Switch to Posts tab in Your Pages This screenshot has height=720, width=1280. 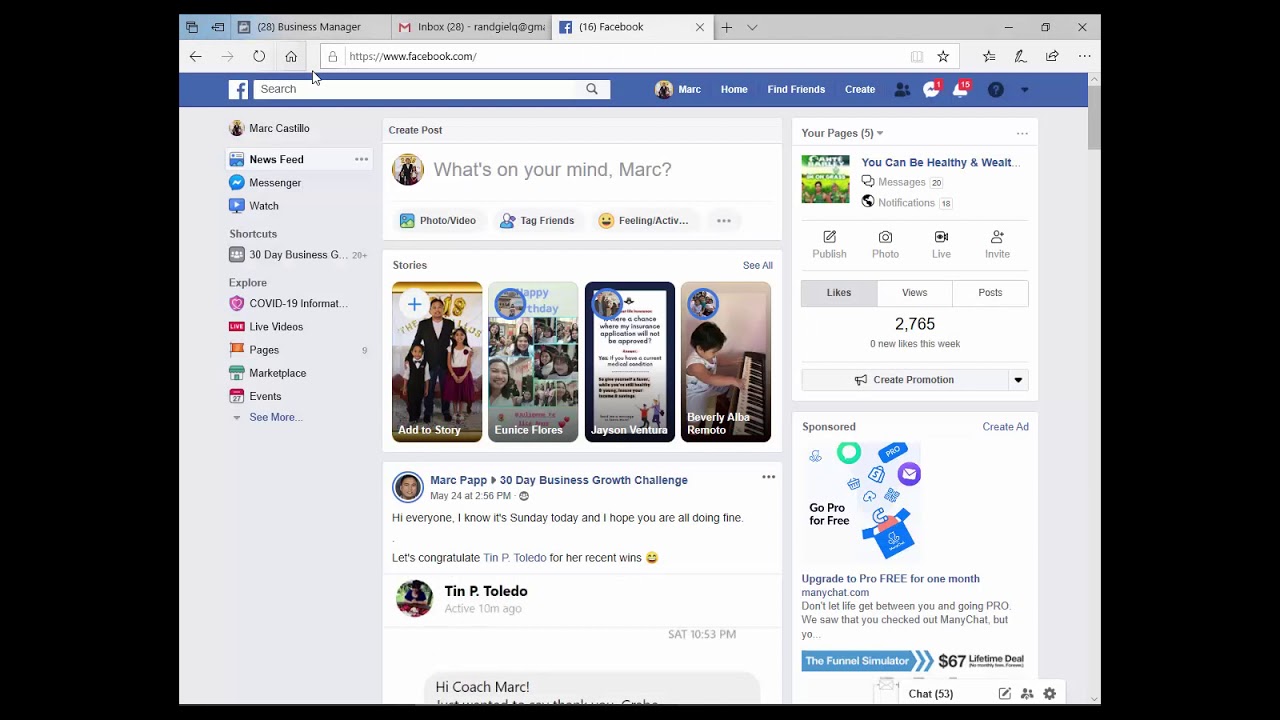[990, 293]
